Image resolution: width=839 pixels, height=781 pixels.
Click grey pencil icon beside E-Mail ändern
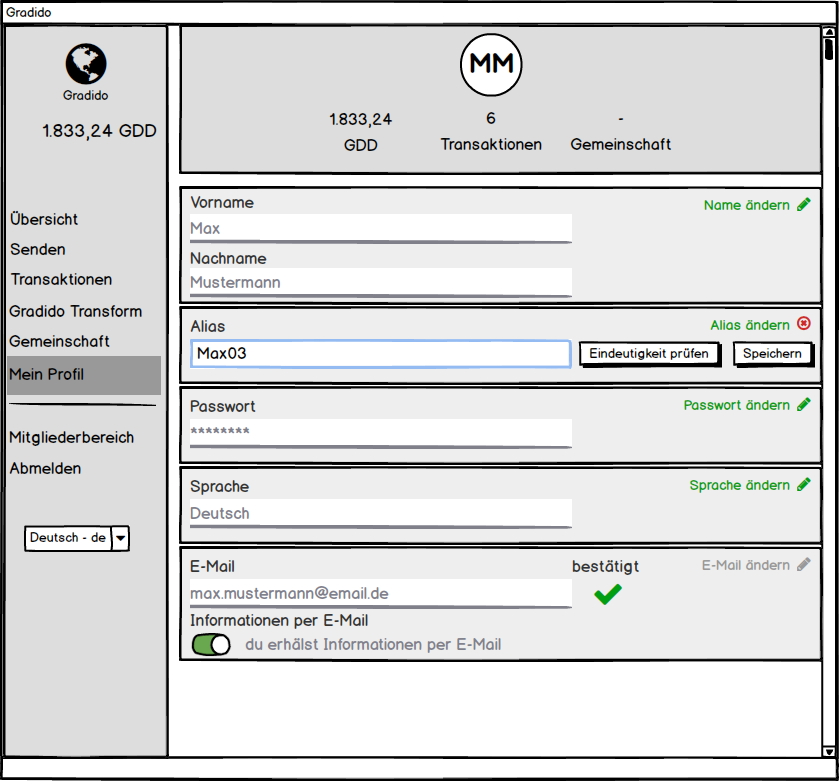[804, 565]
